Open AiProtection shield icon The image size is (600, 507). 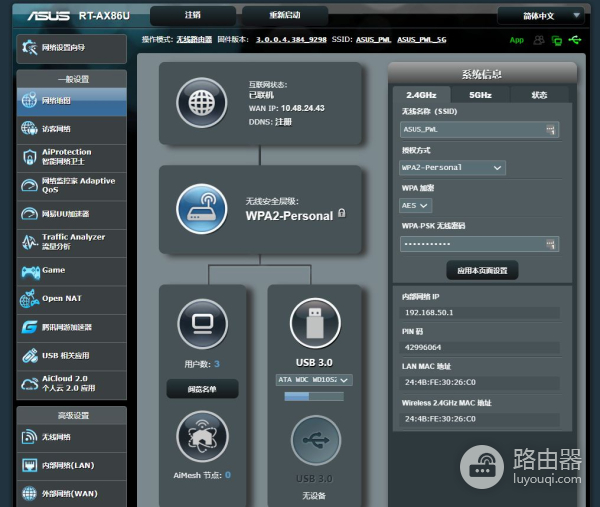[29, 157]
